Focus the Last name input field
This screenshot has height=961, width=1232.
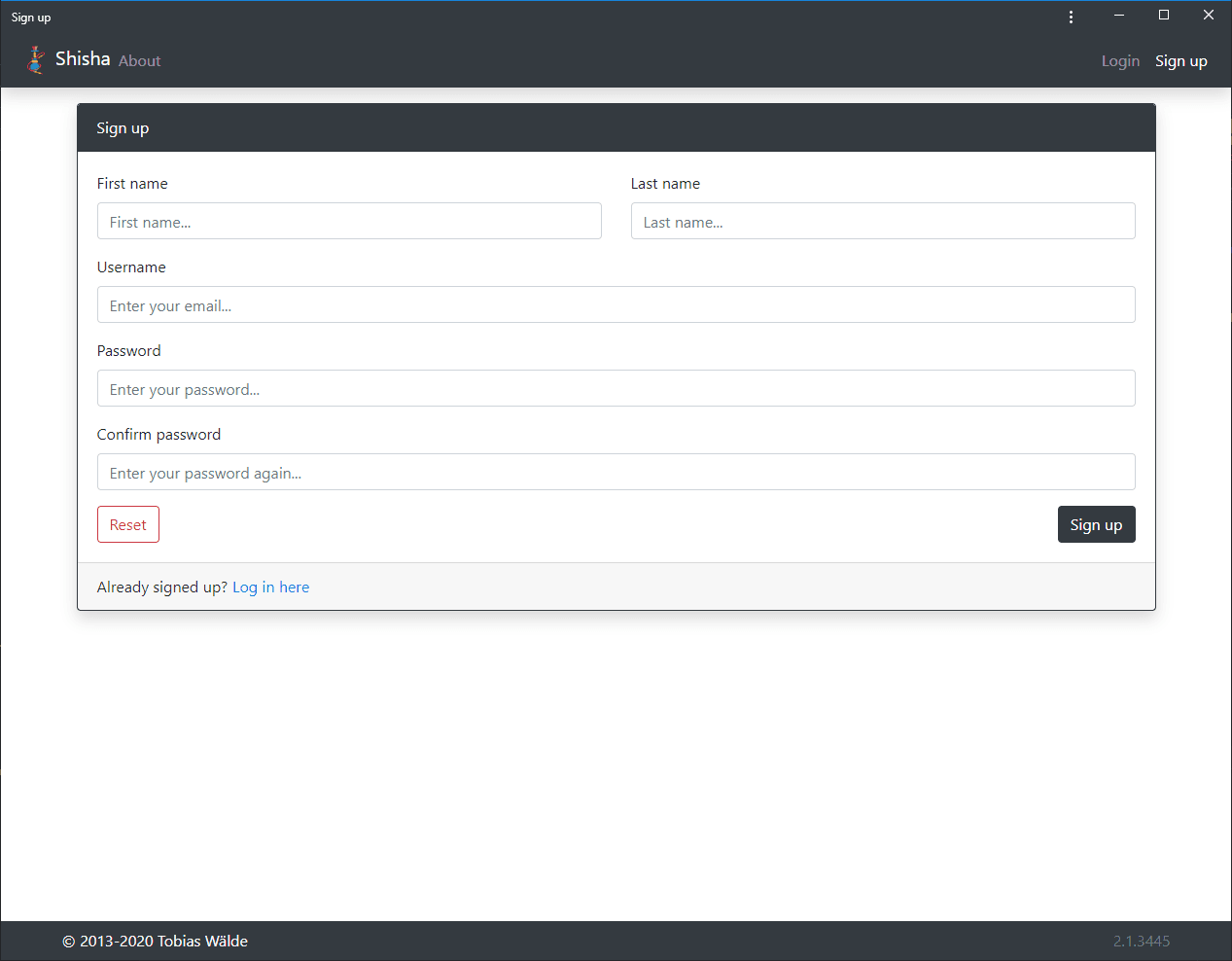pyautogui.click(x=883, y=221)
